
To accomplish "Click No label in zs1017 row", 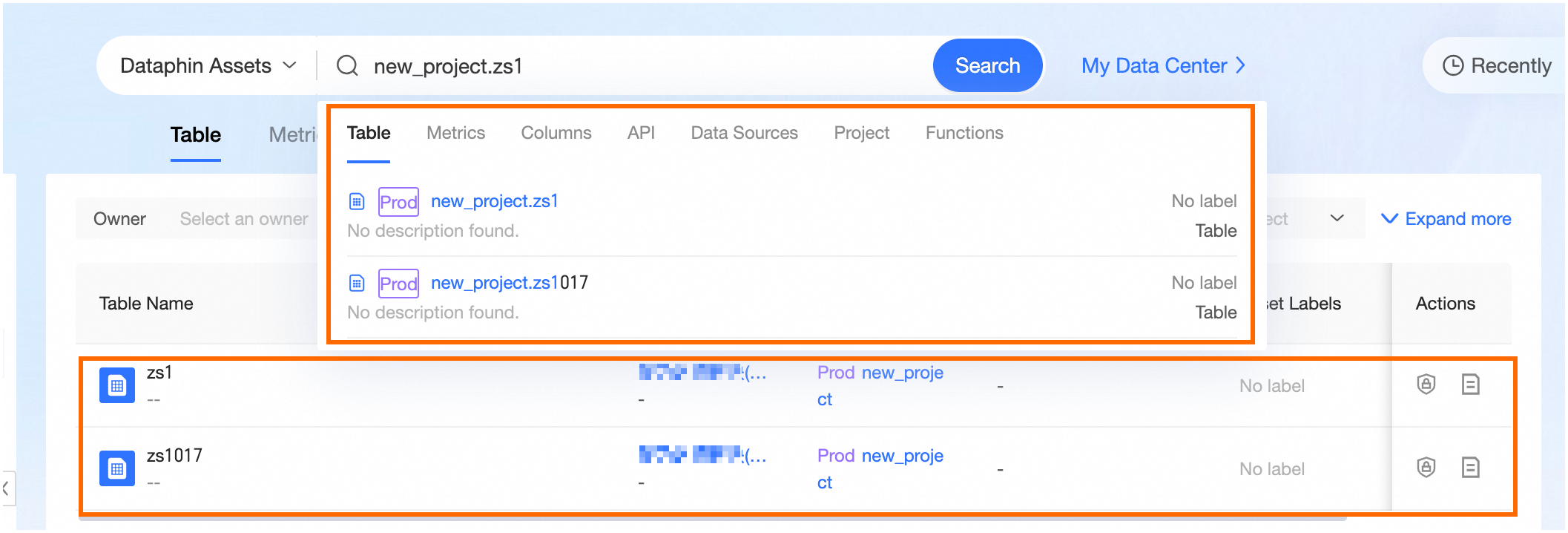I will pyautogui.click(x=1271, y=469).
